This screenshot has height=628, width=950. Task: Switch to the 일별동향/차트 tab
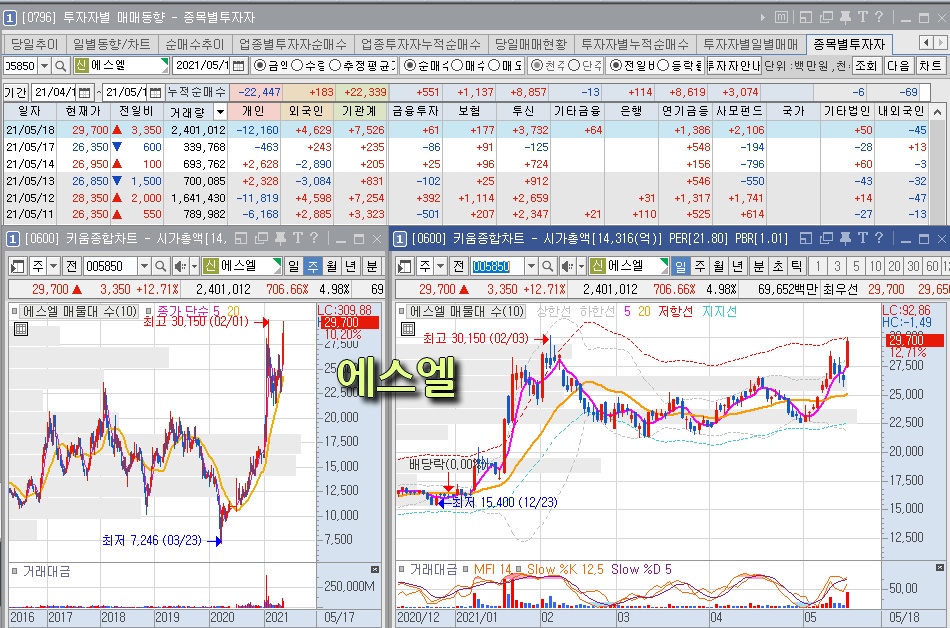coord(111,44)
